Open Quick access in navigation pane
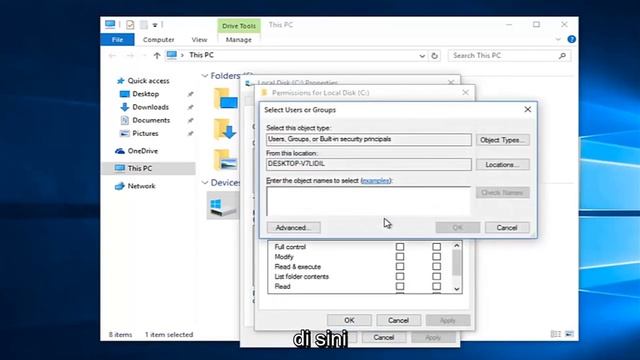 pos(148,81)
